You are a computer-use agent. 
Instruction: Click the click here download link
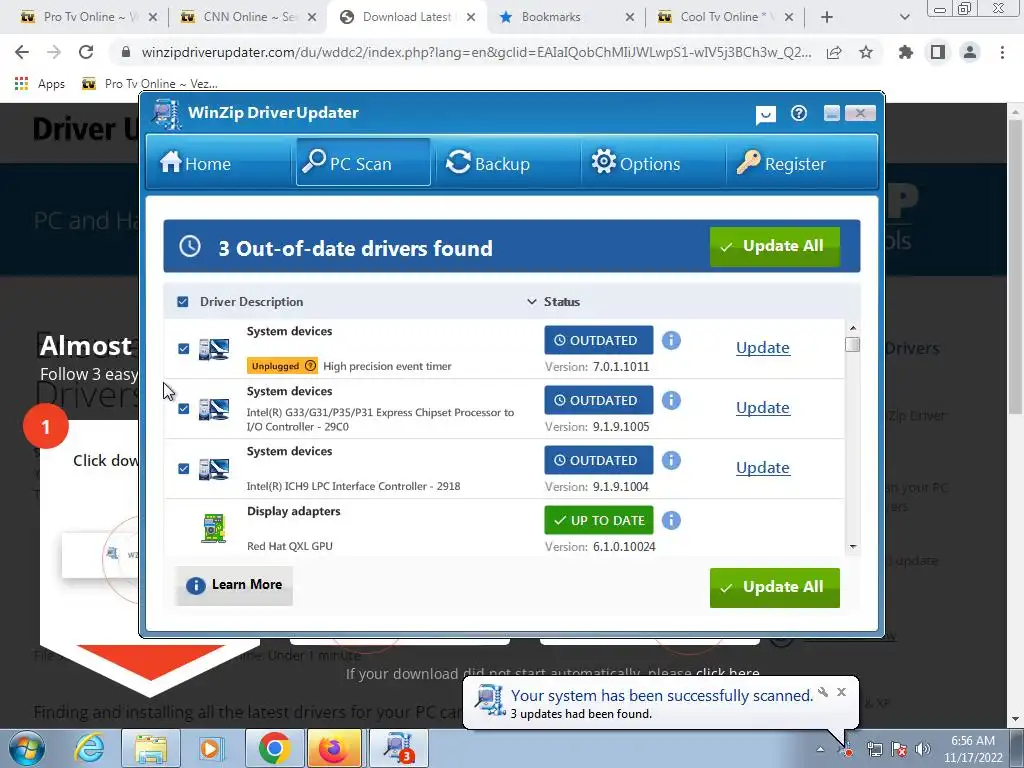coord(728,673)
